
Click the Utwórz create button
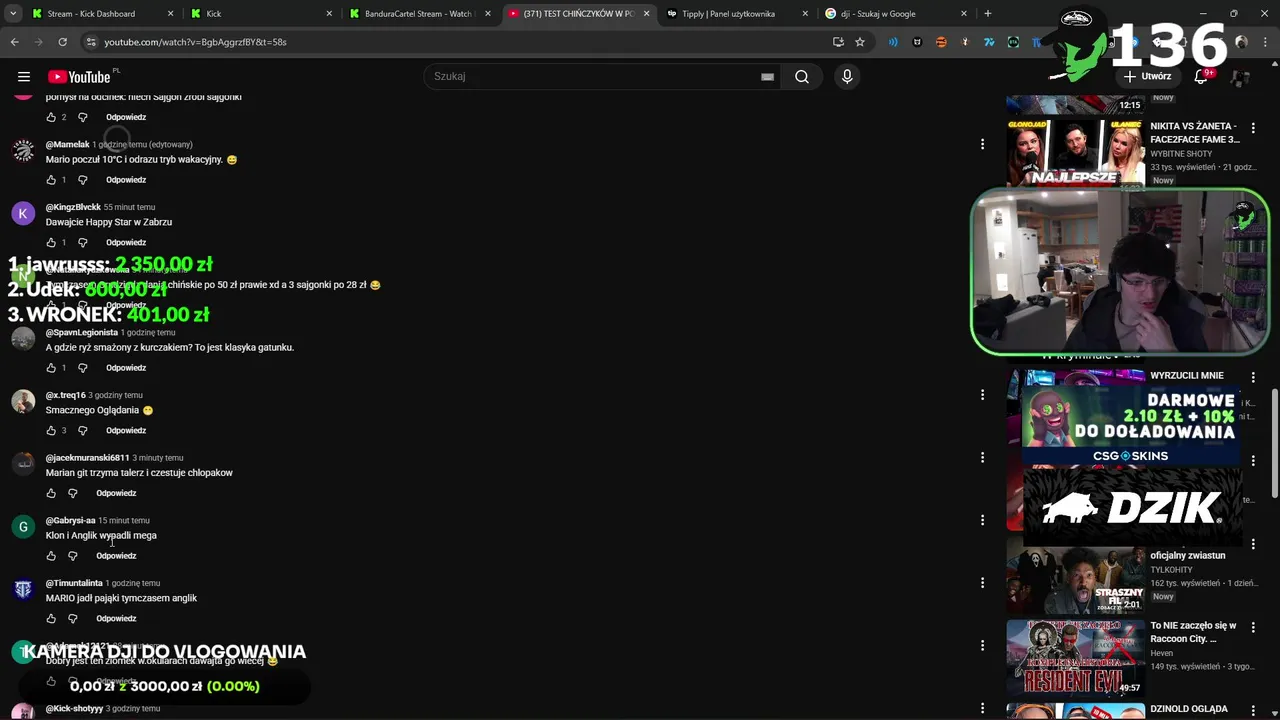(1147, 77)
